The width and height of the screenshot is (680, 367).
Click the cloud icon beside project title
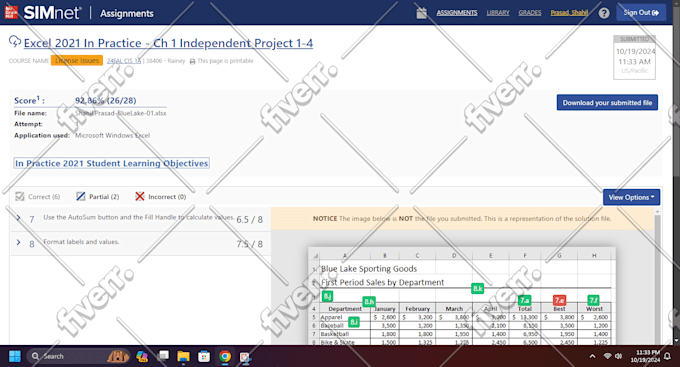[15, 42]
